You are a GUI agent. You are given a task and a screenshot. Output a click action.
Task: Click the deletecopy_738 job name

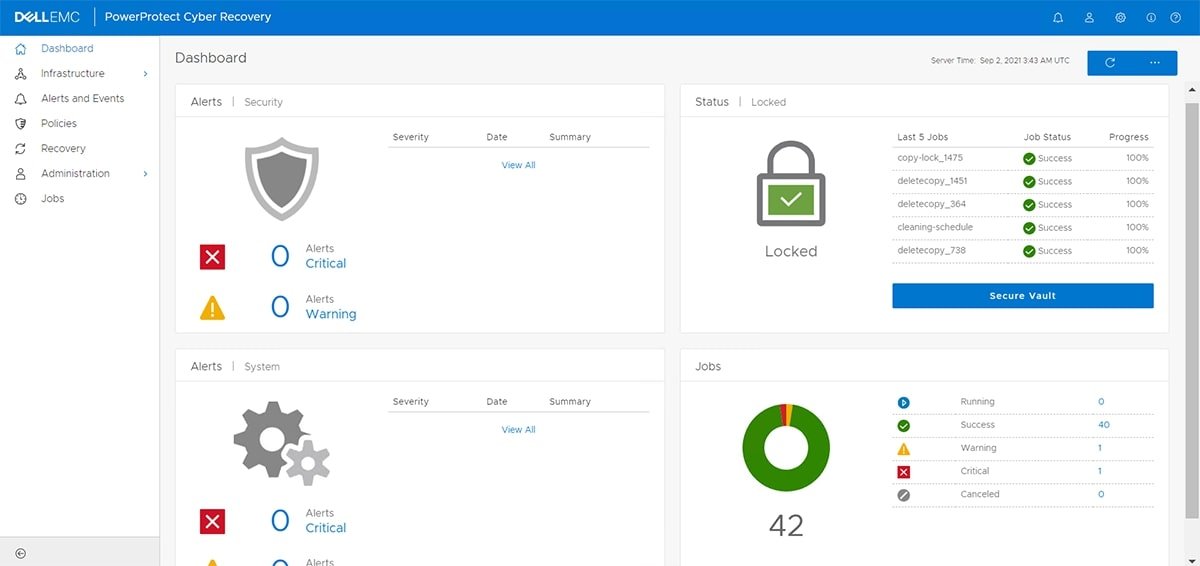[932, 251]
